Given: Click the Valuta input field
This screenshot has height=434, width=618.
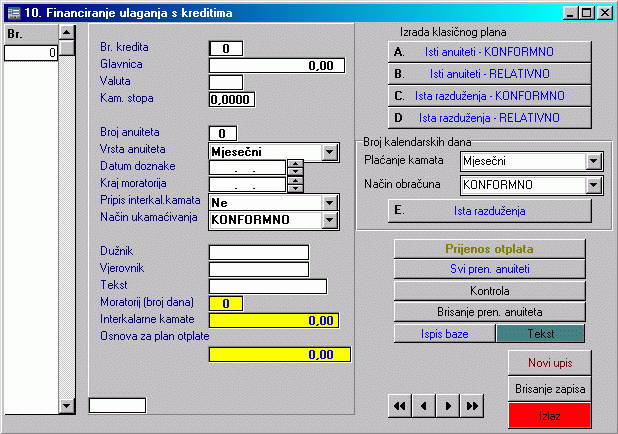Looking at the screenshot, I should point(226,82).
